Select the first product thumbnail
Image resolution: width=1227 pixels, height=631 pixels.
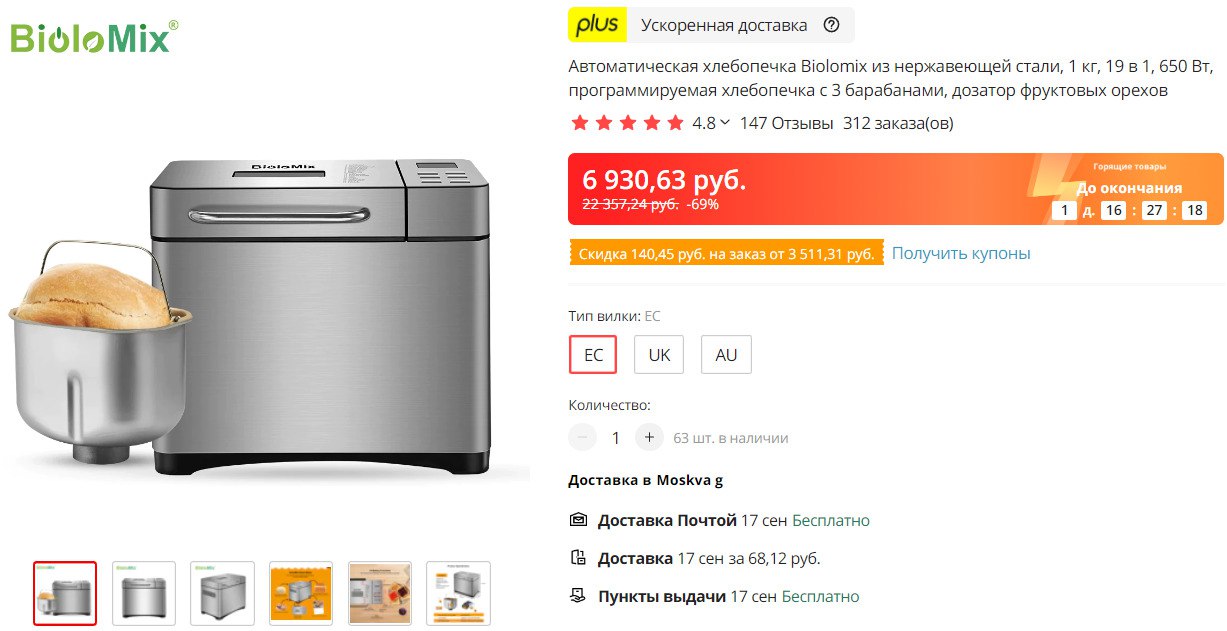coord(65,594)
